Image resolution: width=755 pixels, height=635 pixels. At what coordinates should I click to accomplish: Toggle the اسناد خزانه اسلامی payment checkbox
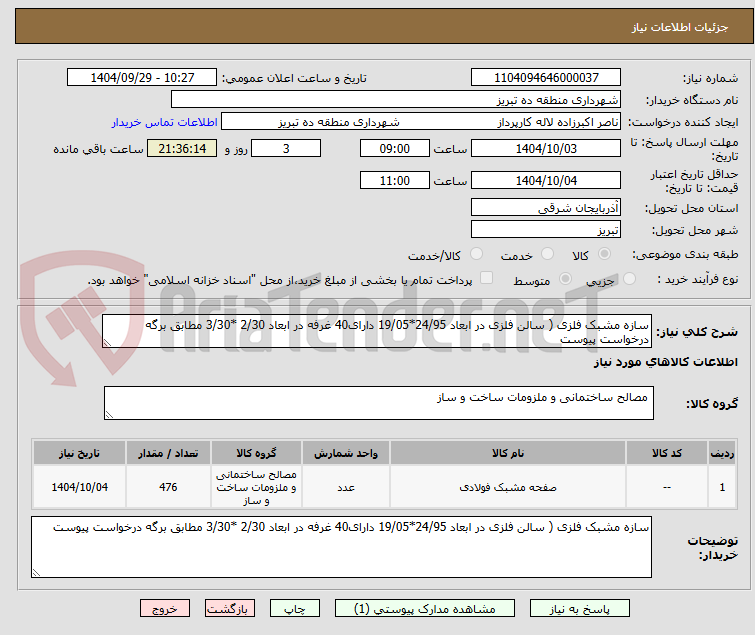click(x=487, y=277)
